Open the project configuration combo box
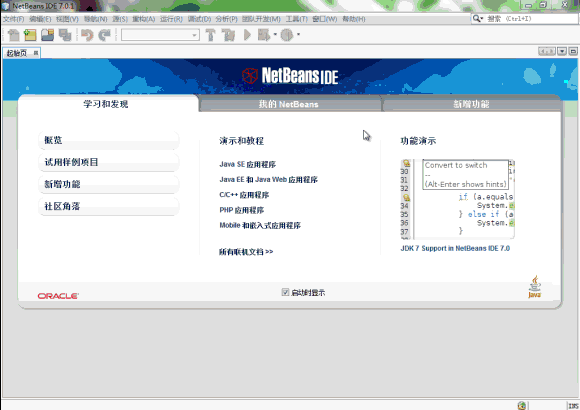The width and height of the screenshot is (580, 410). tap(160, 35)
